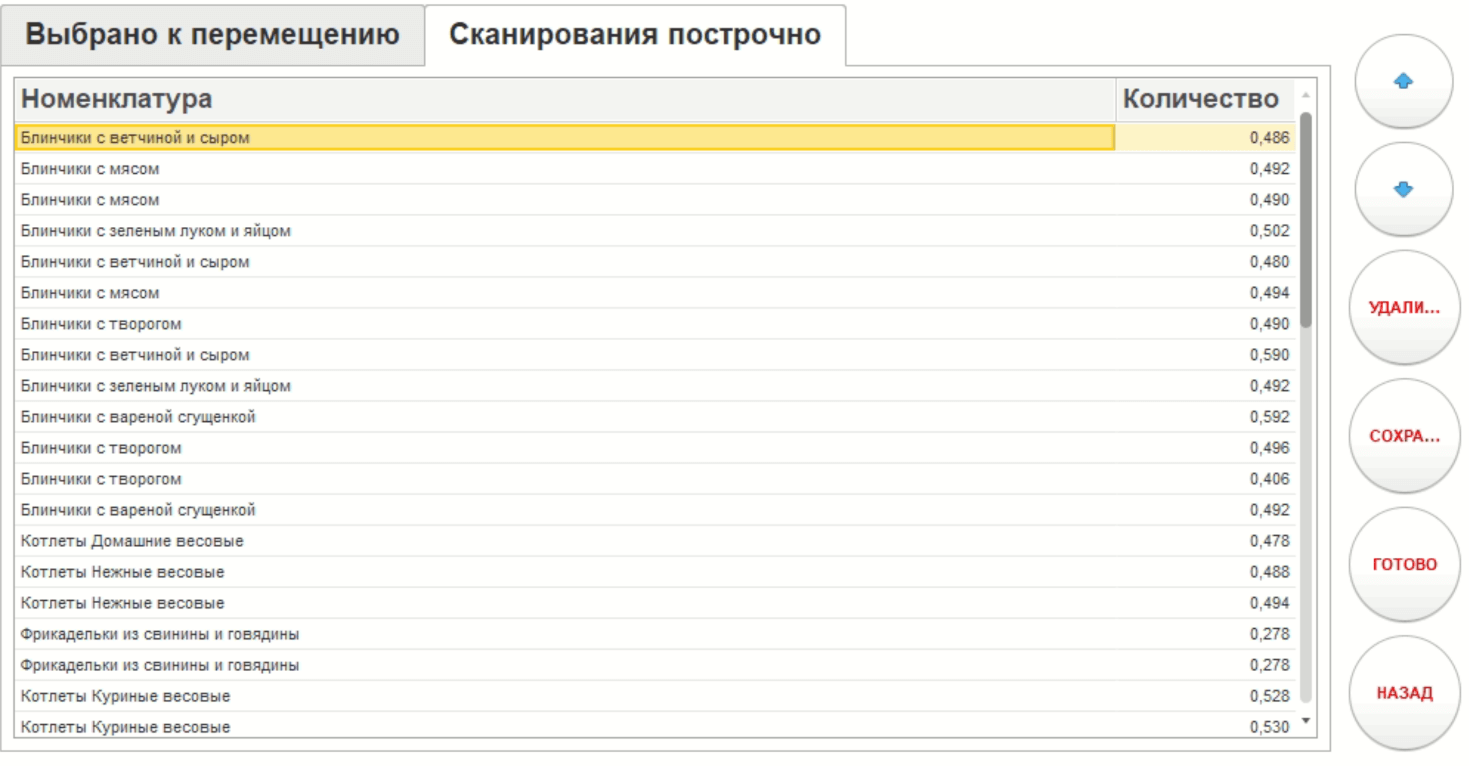
Task: Select the first Блинчики с вареной сгущенкой row
Action: click(x=565, y=417)
